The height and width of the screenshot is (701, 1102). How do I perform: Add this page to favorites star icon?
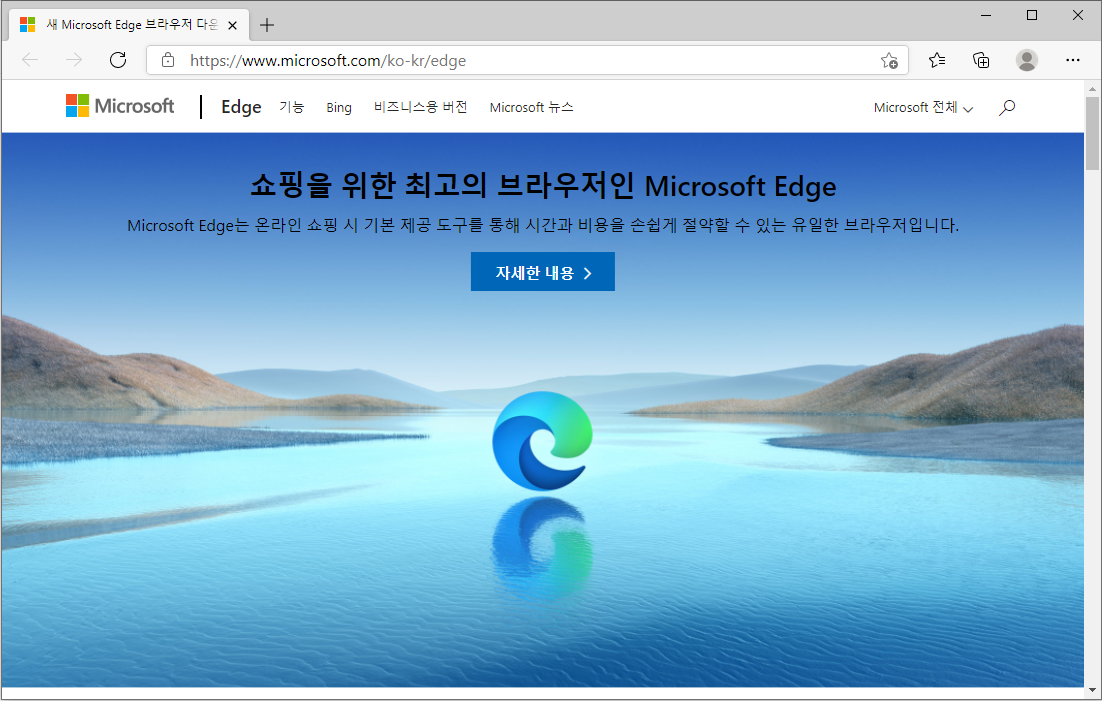(889, 60)
